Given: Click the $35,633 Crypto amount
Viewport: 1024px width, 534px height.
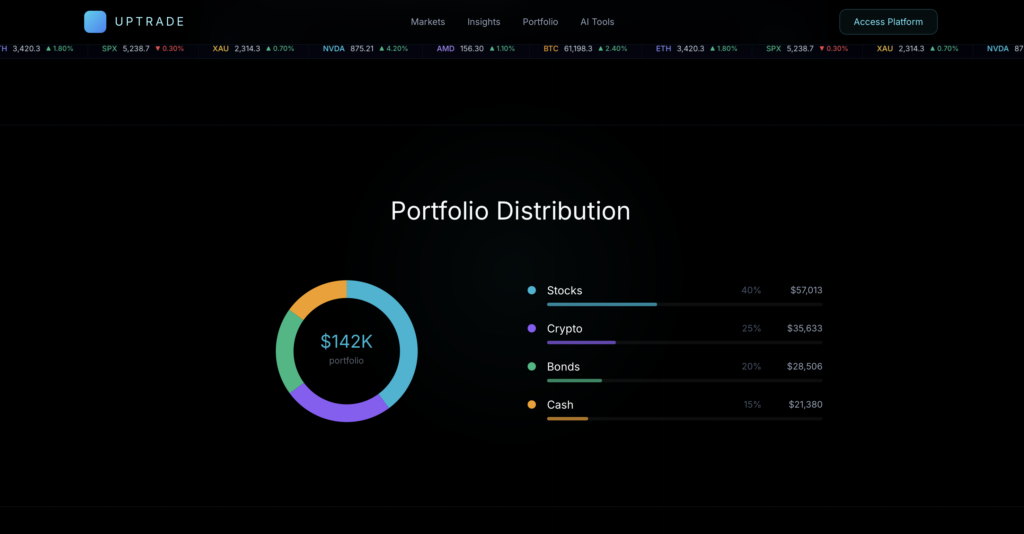Looking at the screenshot, I should pyautogui.click(x=805, y=328).
